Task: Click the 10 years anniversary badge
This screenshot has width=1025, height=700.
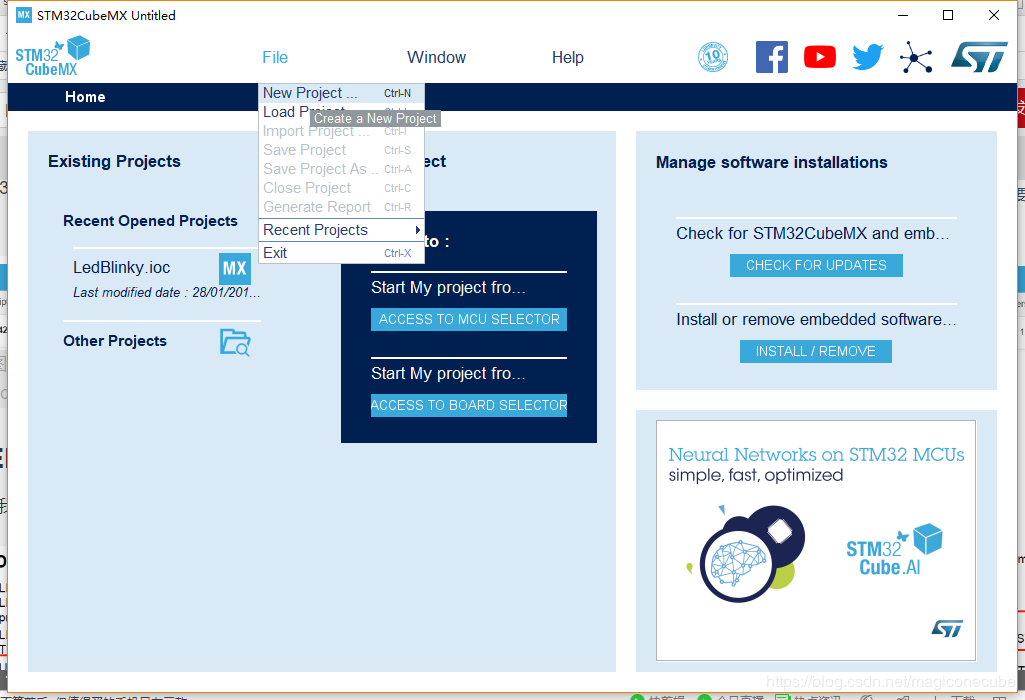Action: [x=713, y=57]
